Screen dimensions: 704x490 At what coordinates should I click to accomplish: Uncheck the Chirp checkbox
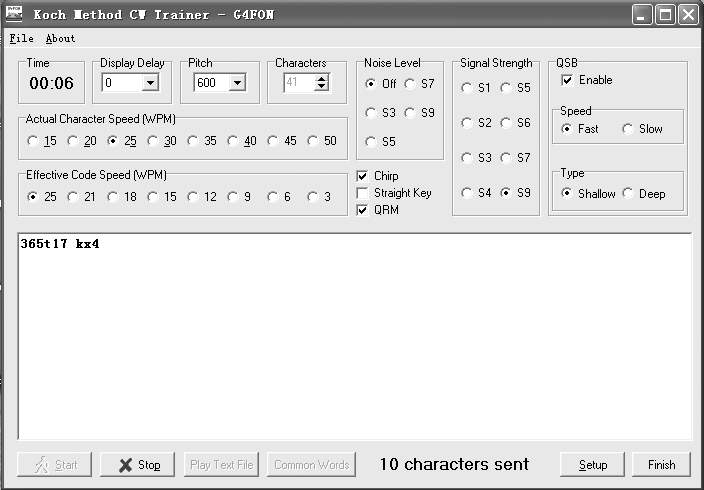tap(362, 176)
